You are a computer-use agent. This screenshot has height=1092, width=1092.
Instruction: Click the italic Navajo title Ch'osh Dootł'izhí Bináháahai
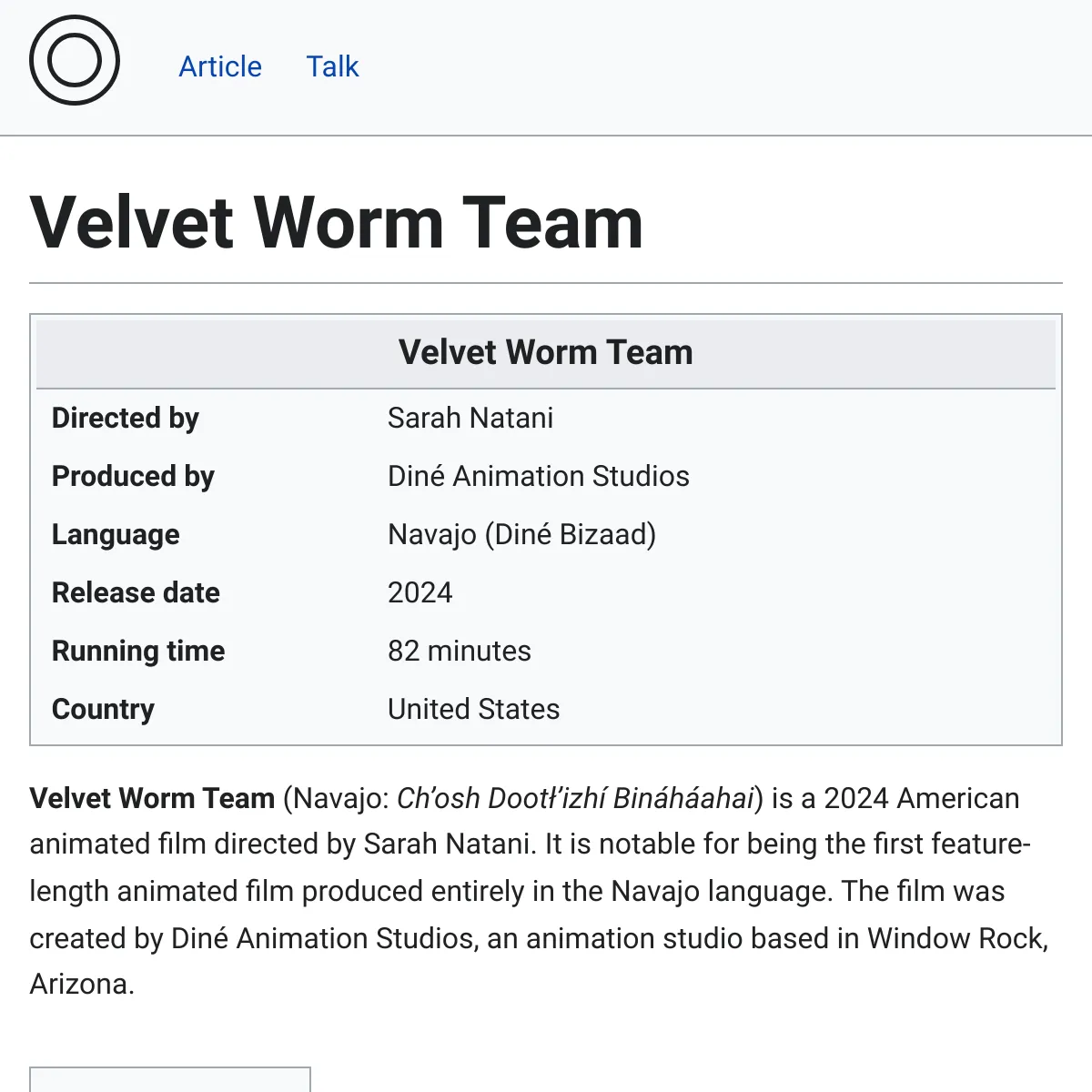(576, 798)
